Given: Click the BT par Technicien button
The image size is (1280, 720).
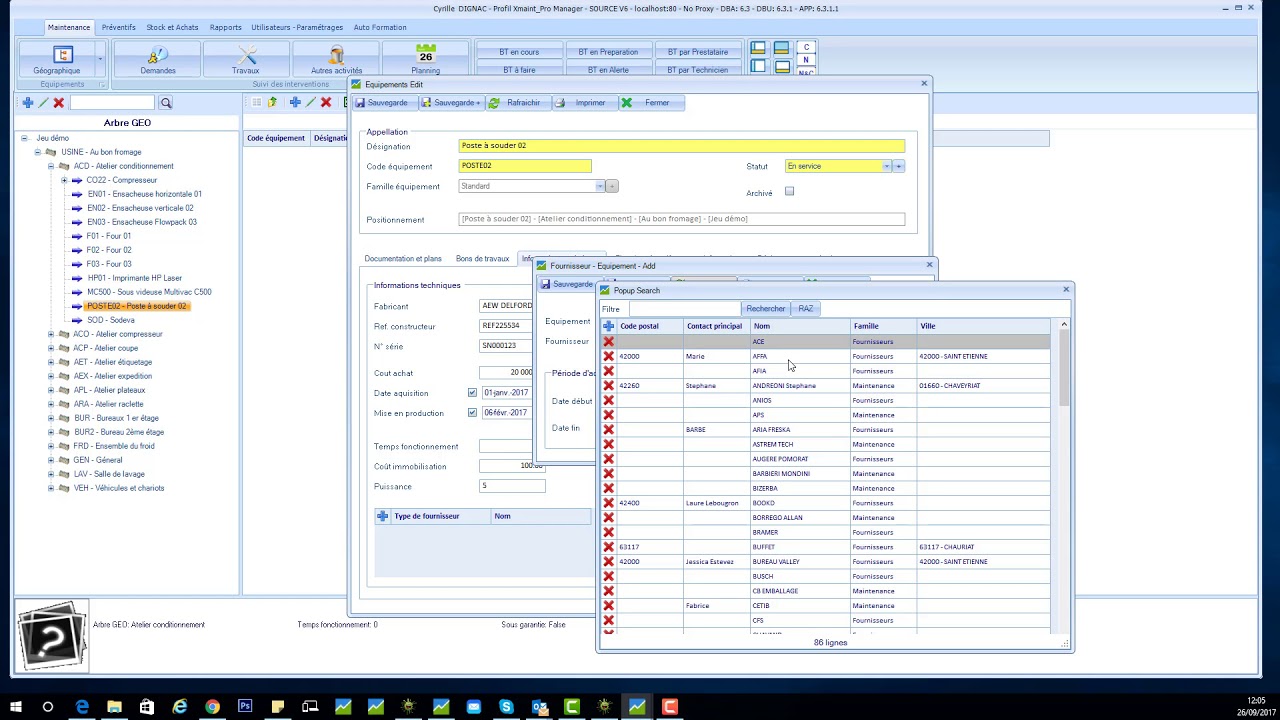Looking at the screenshot, I should [x=697, y=70].
